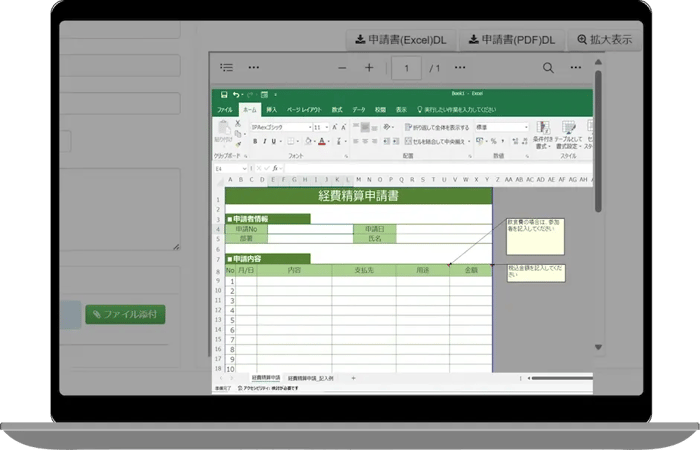The height and width of the screenshot is (450, 700).
Task: Open the Excel ファイル tab
Action: 225,110
